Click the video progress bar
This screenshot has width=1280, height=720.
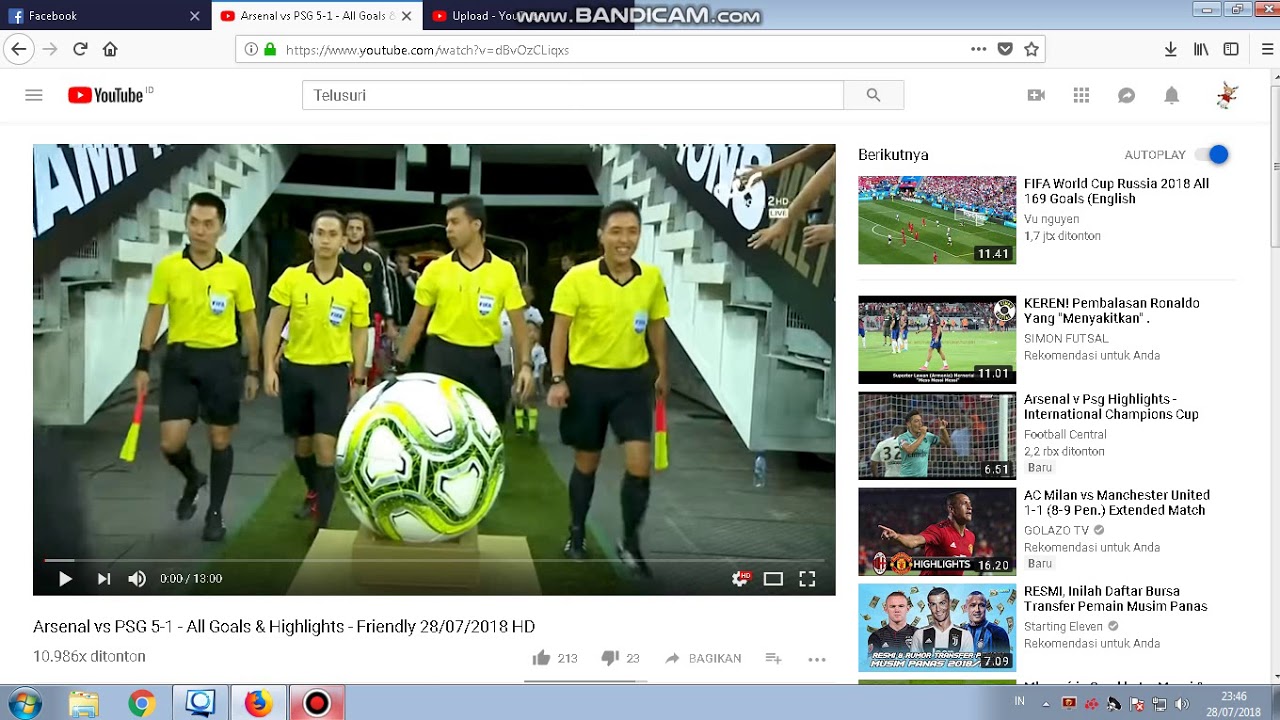point(434,561)
